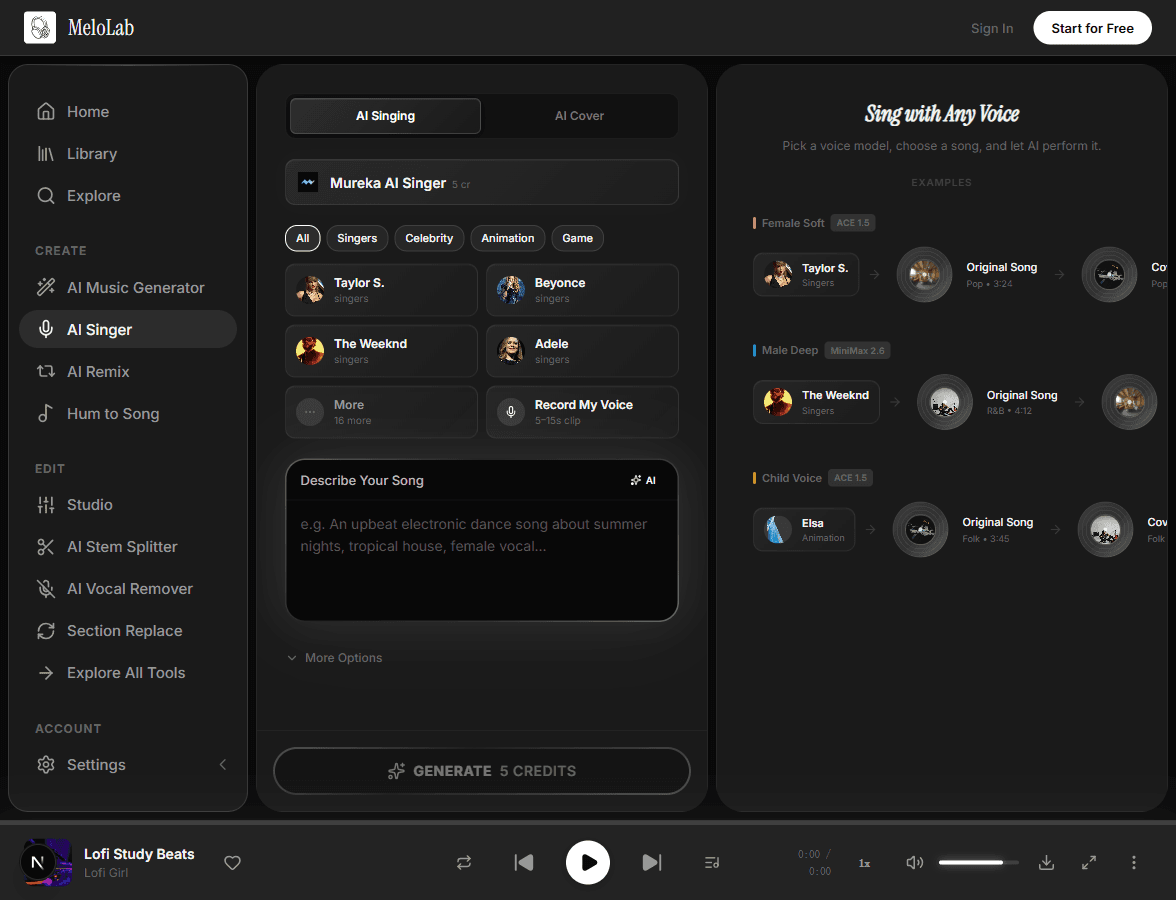Switch to AI Cover tab
The width and height of the screenshot is (1176, 900).
tap(579, 116)
